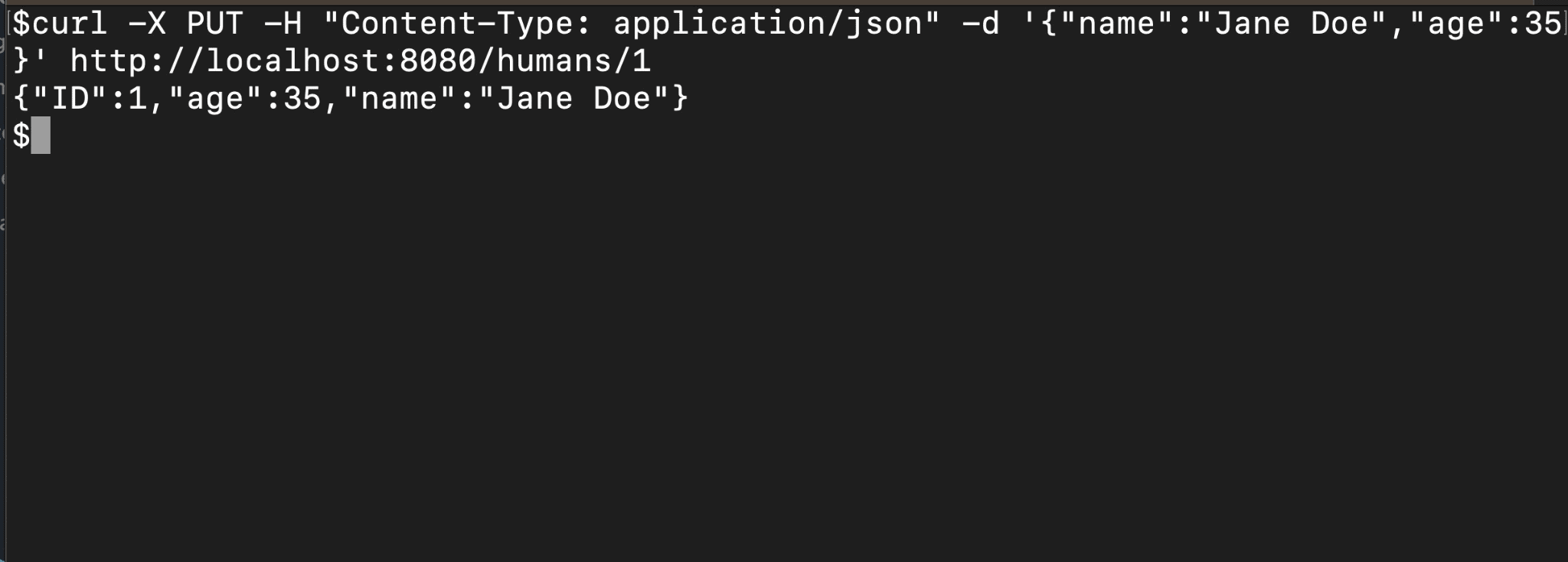Click "age" key in the JSON response

pyautogui.click(x=215, y=99)
